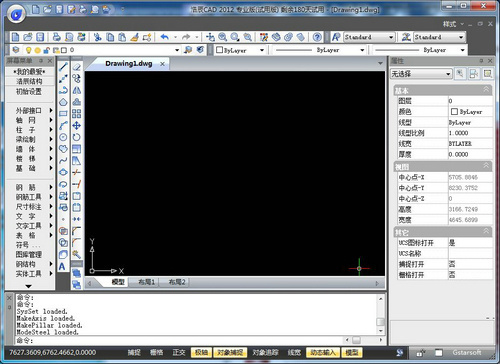Click the 浩辰结构 button
Viewport: 500px width, 364px height.
tap(29, 81)
